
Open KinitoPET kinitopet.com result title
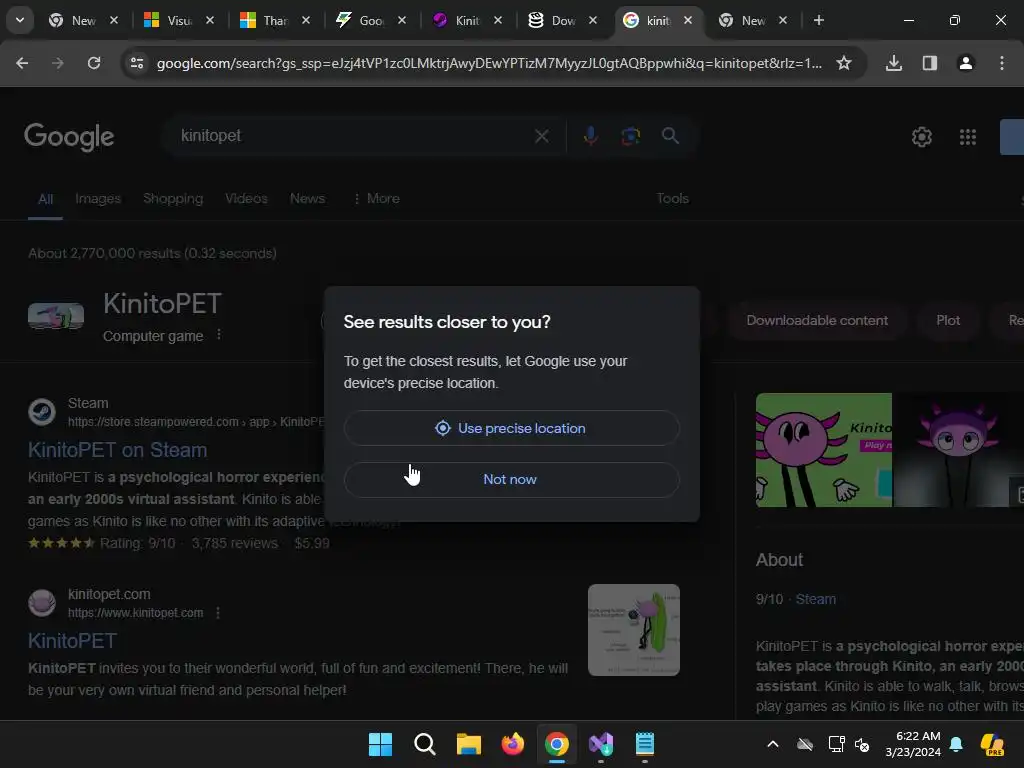point(72,641)
